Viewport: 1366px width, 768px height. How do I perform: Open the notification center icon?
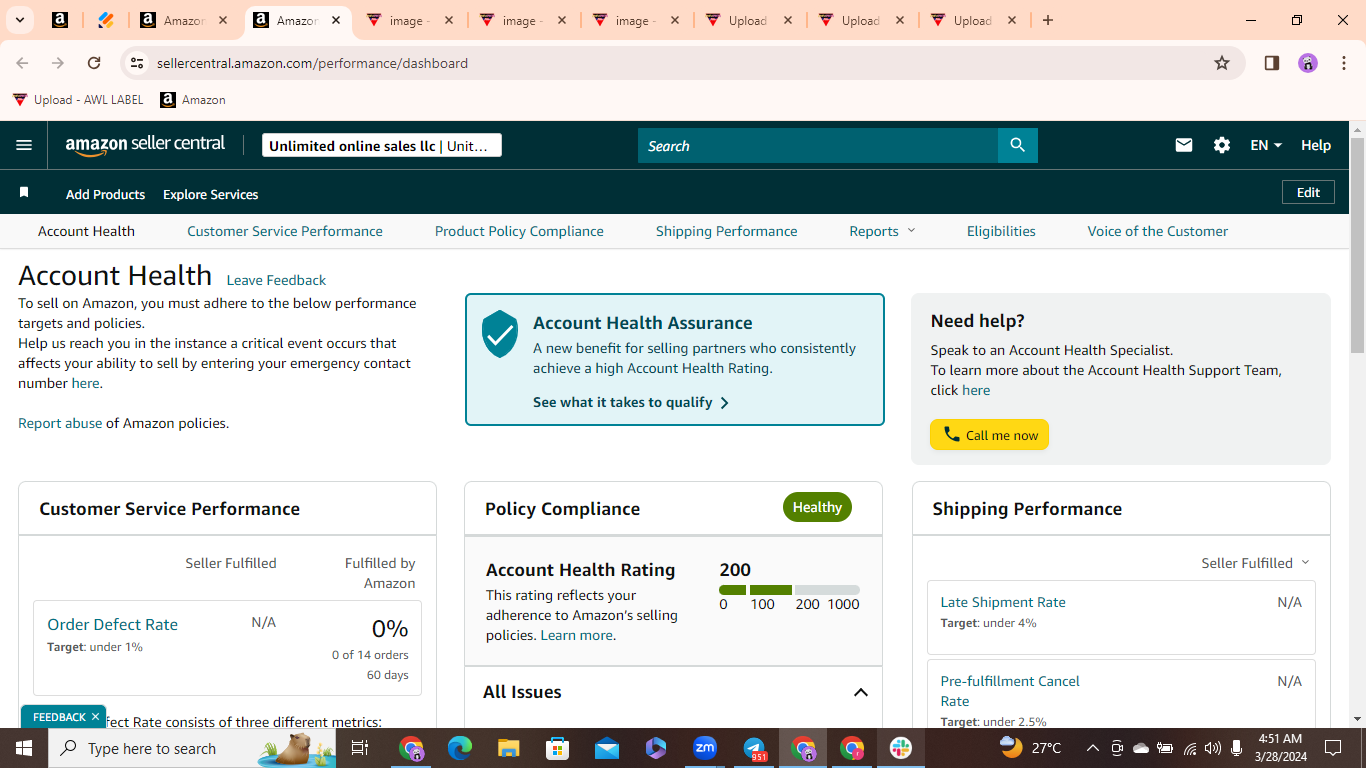click(x=1332, y=748)
